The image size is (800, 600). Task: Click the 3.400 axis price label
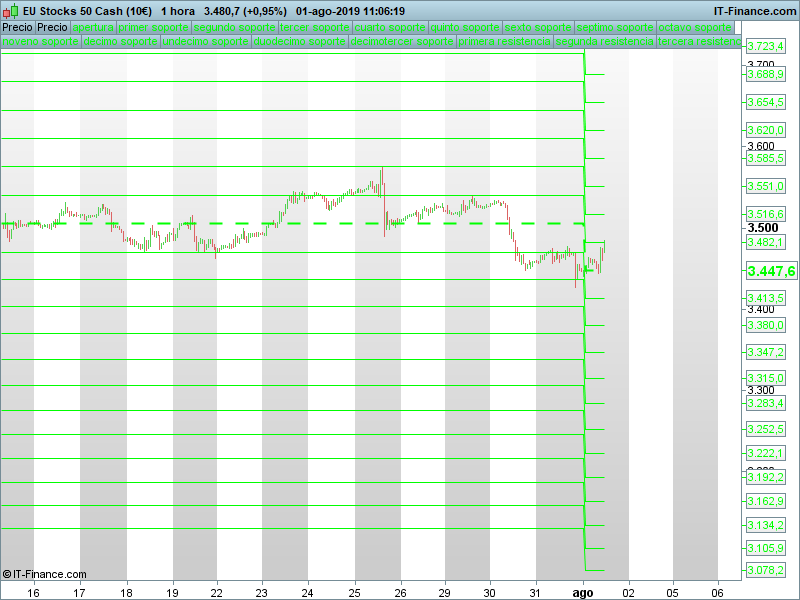tap(761, 309)
